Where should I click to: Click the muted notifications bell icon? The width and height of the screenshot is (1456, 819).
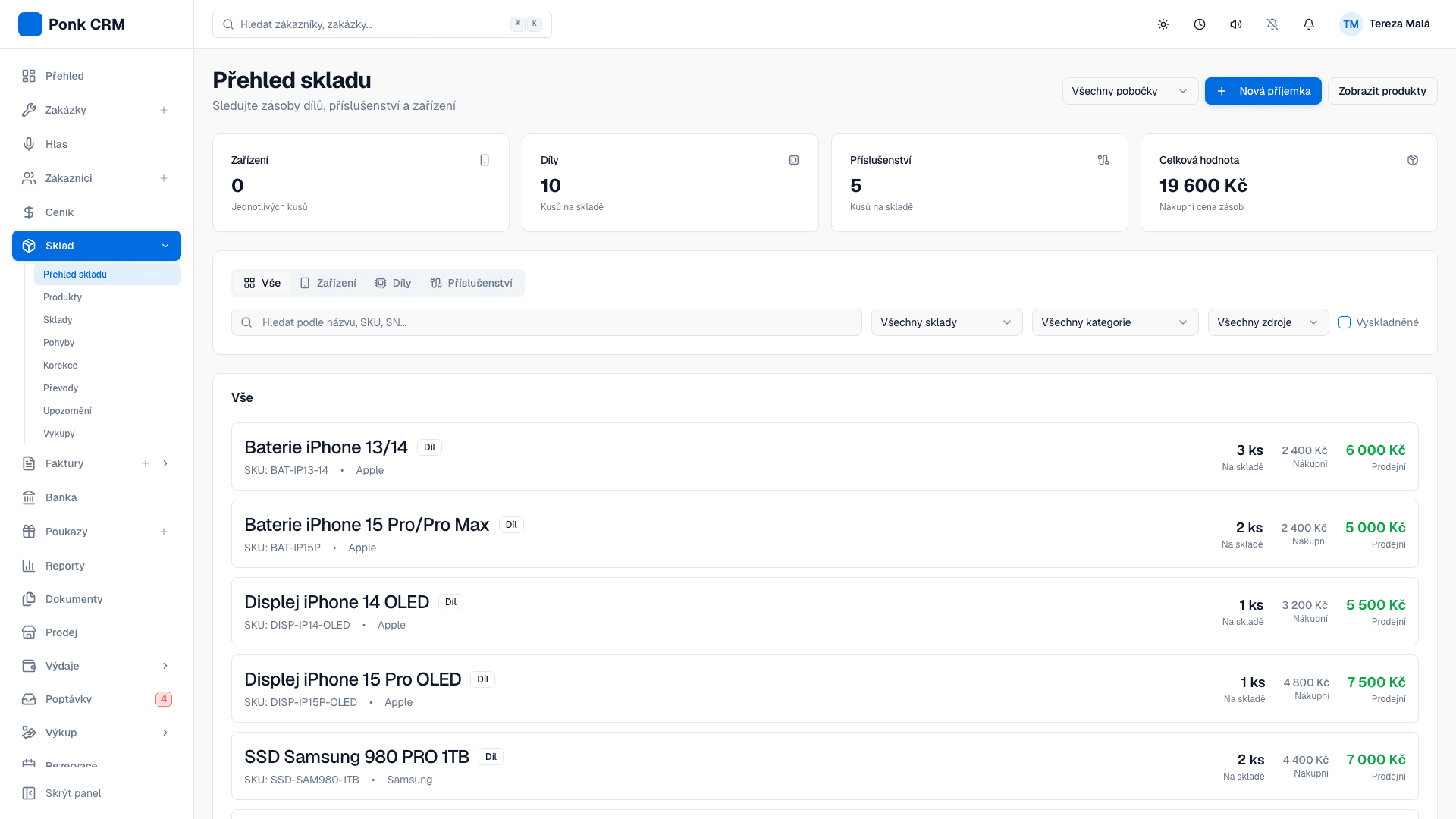1272,24
